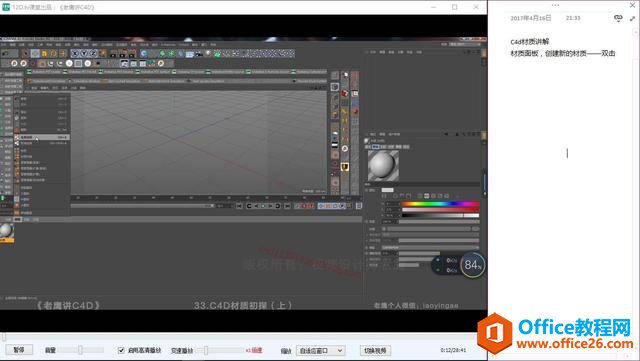
Task: Click the expand arrows icon in note panel
Action: coord(632,18)
